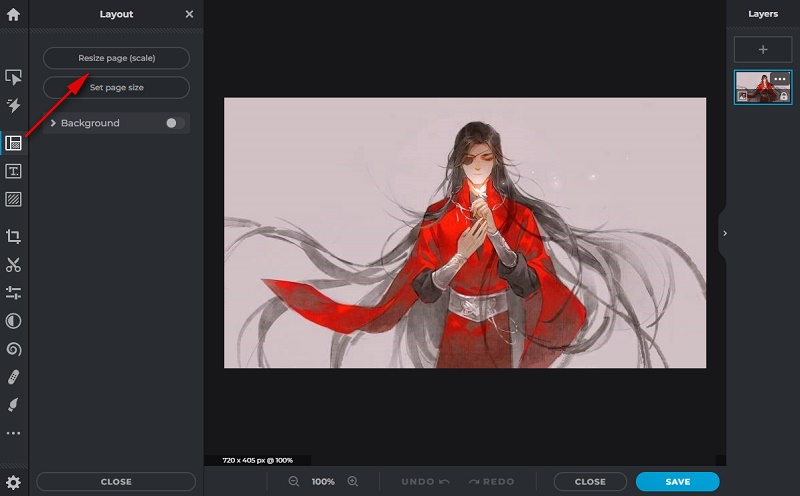
Task: Open the Effect half-circle tool
Action: pos(13,321)
